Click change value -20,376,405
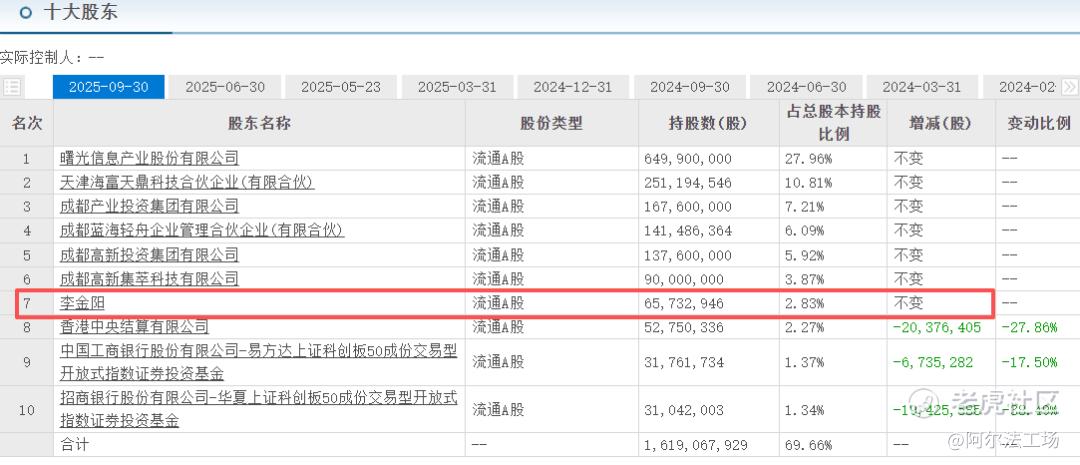 (937, 327)
